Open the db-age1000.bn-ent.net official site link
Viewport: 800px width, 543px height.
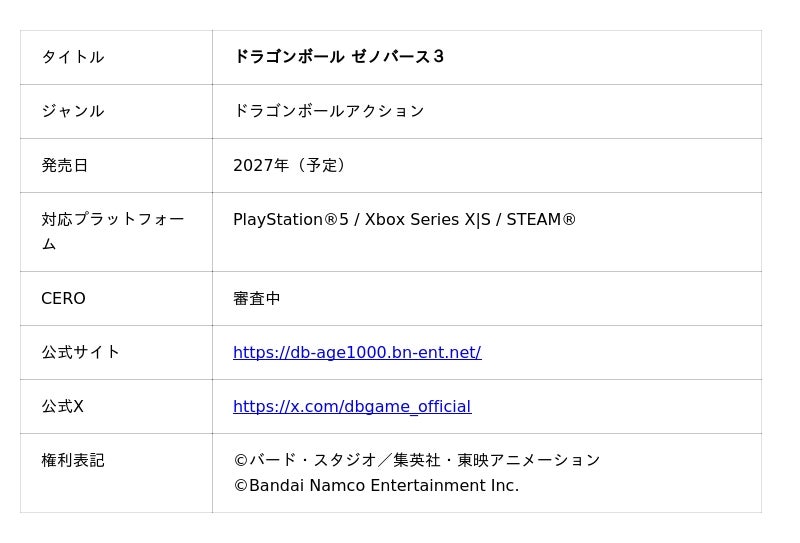coord(357,352)
